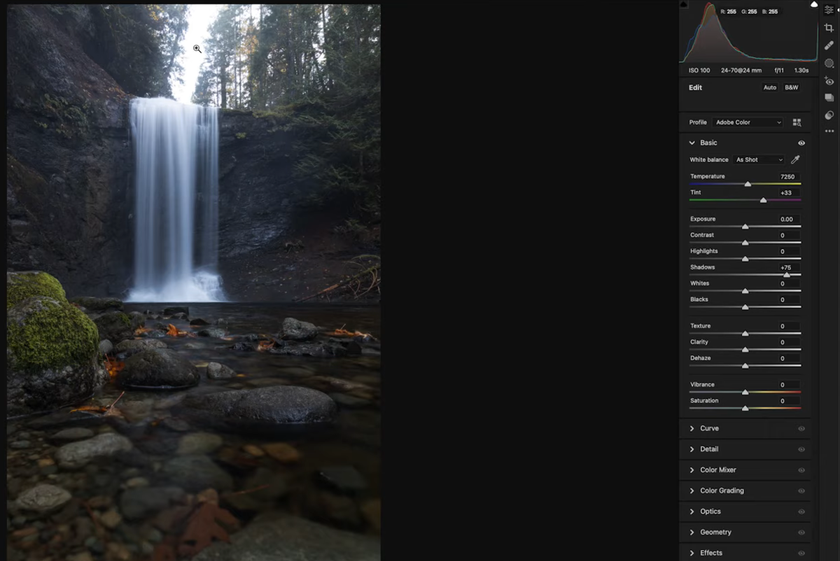The width and height of the screenshot is (840, 561).
Task: Click the Exposure slider handle
Action: [745, 227]
